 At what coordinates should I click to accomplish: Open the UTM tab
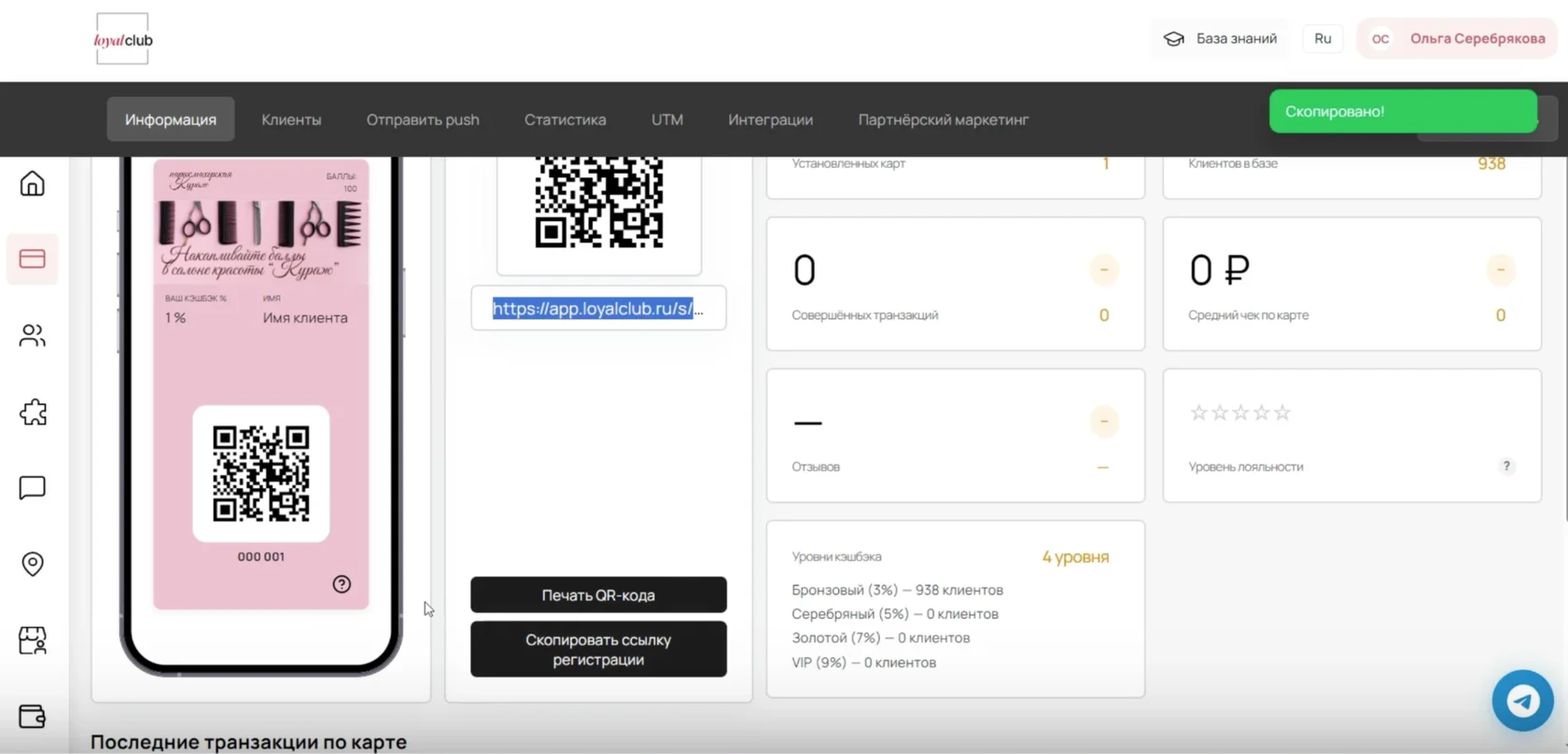click(667, 119)
